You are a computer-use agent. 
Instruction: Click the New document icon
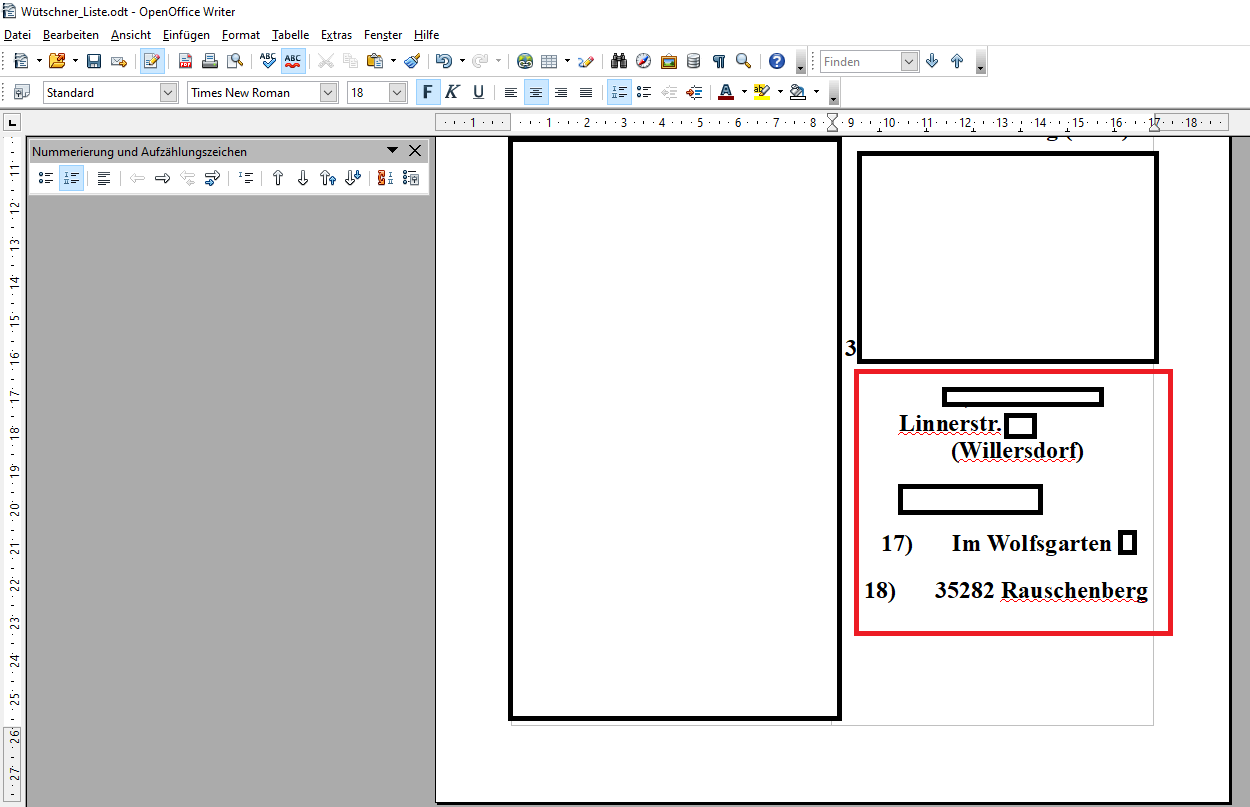click(20, 61)
